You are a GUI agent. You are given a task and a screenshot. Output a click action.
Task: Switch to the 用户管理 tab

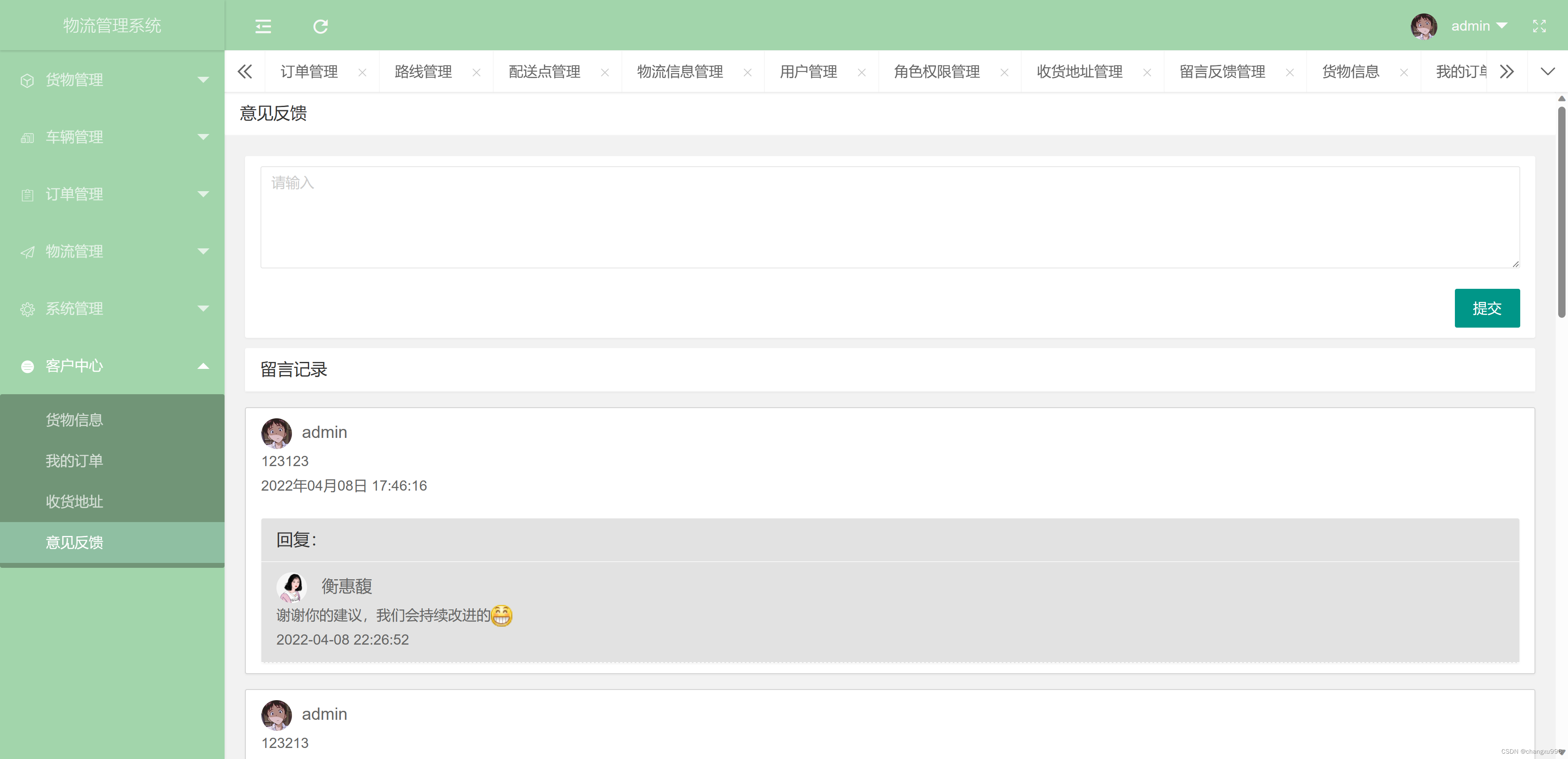point(808,72)
